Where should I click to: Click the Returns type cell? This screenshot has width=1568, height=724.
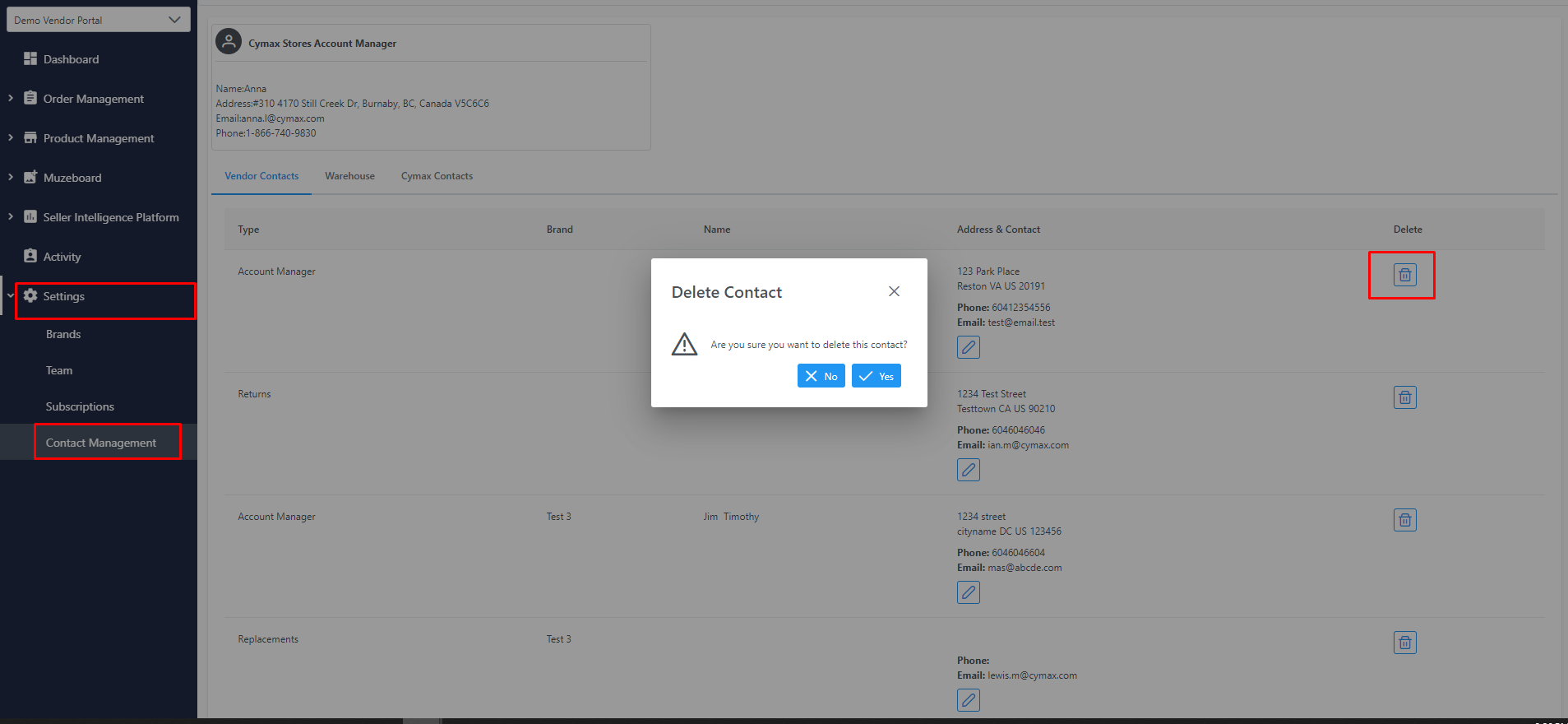click(254, 394)
